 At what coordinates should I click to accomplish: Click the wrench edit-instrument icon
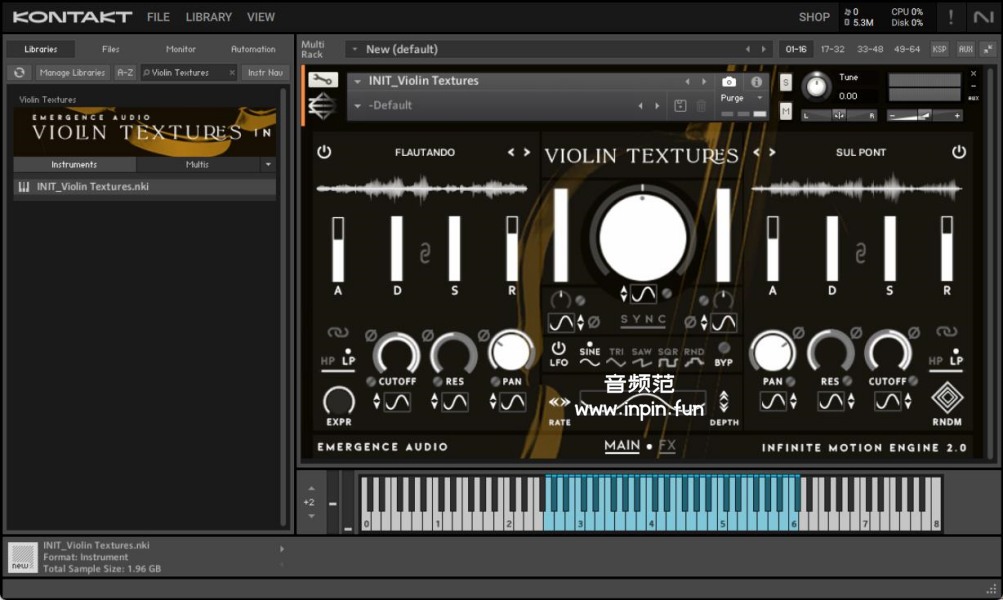pos(322,80)
